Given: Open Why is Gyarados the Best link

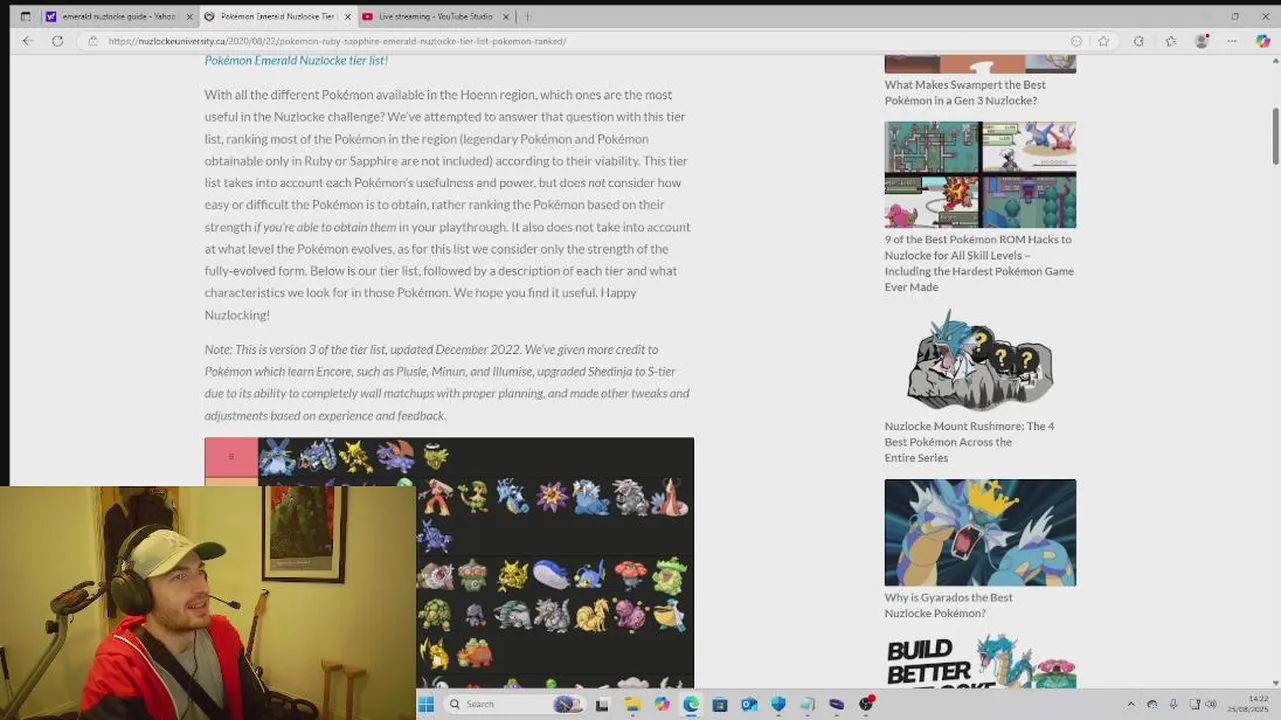Looking at the screenshot, I should [x=948, y=605].
